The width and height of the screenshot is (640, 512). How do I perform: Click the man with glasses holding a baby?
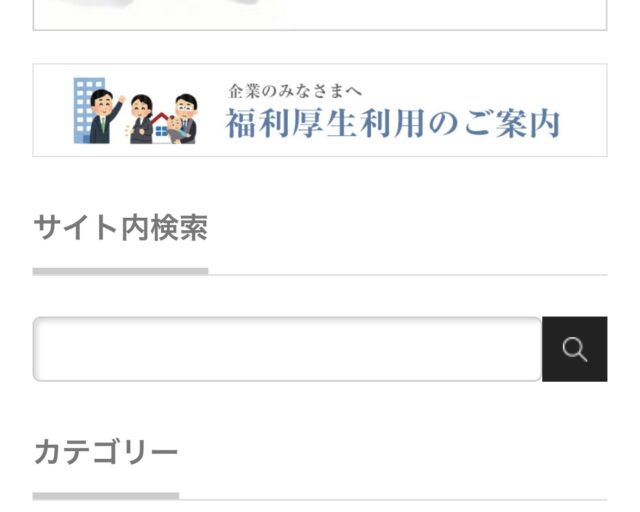186,118
